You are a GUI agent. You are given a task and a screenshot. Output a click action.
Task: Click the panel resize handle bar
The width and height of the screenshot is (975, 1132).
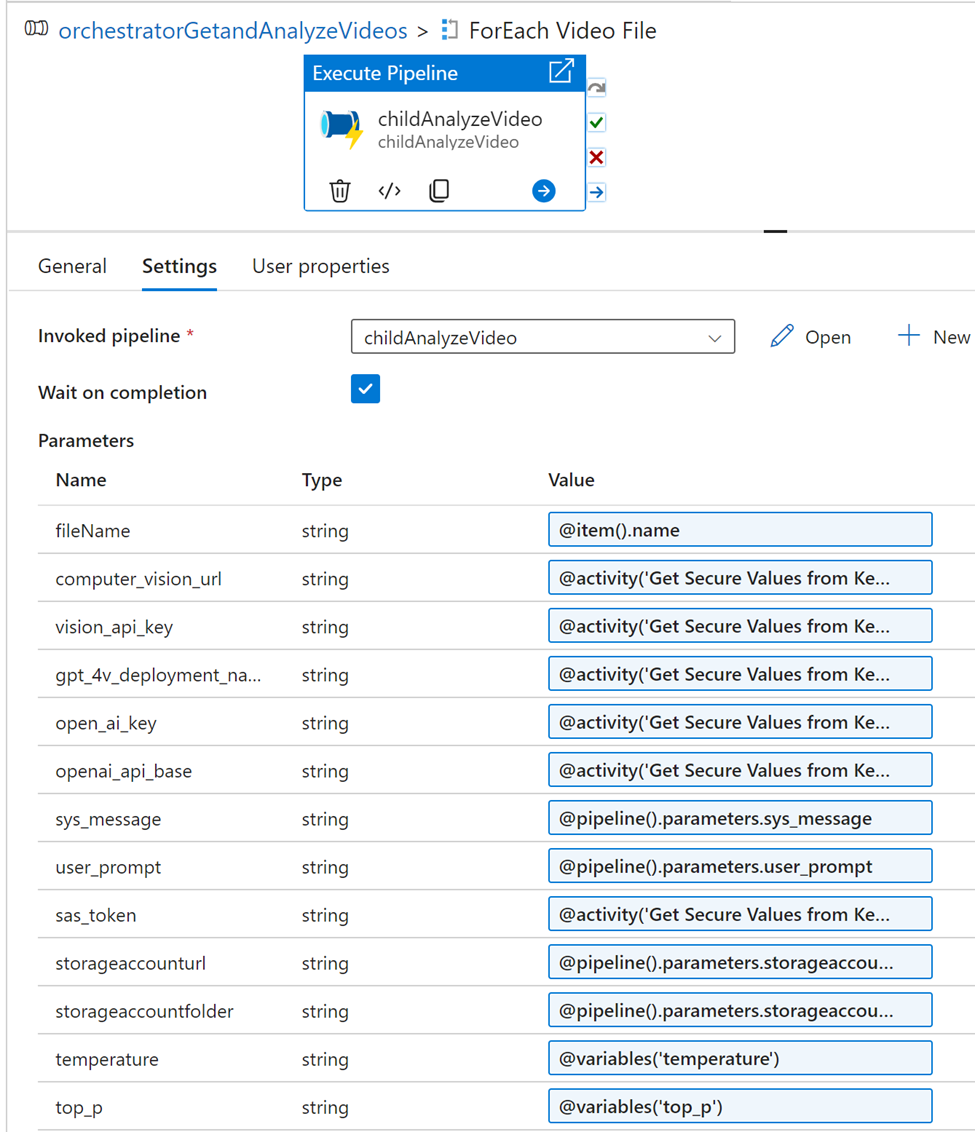pos(775,231)
